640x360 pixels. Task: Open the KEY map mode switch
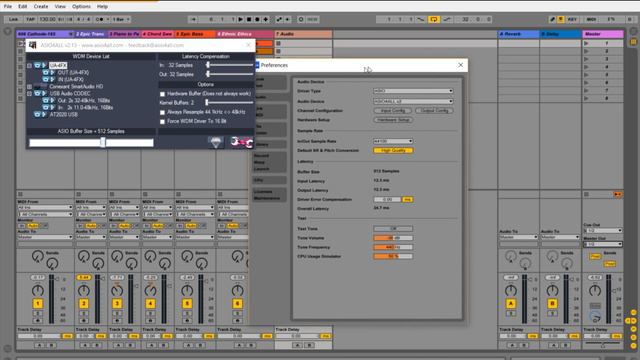[572, 19]
